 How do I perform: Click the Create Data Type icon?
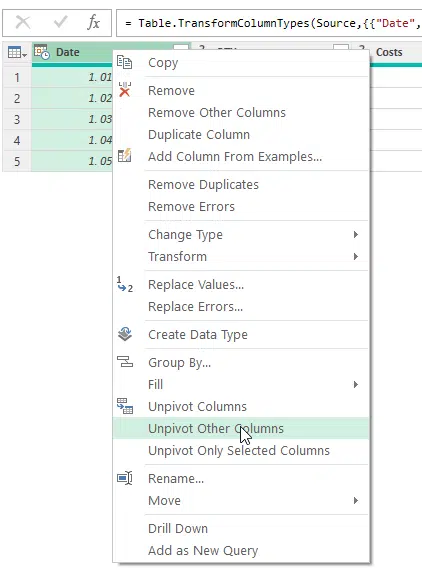125,334
